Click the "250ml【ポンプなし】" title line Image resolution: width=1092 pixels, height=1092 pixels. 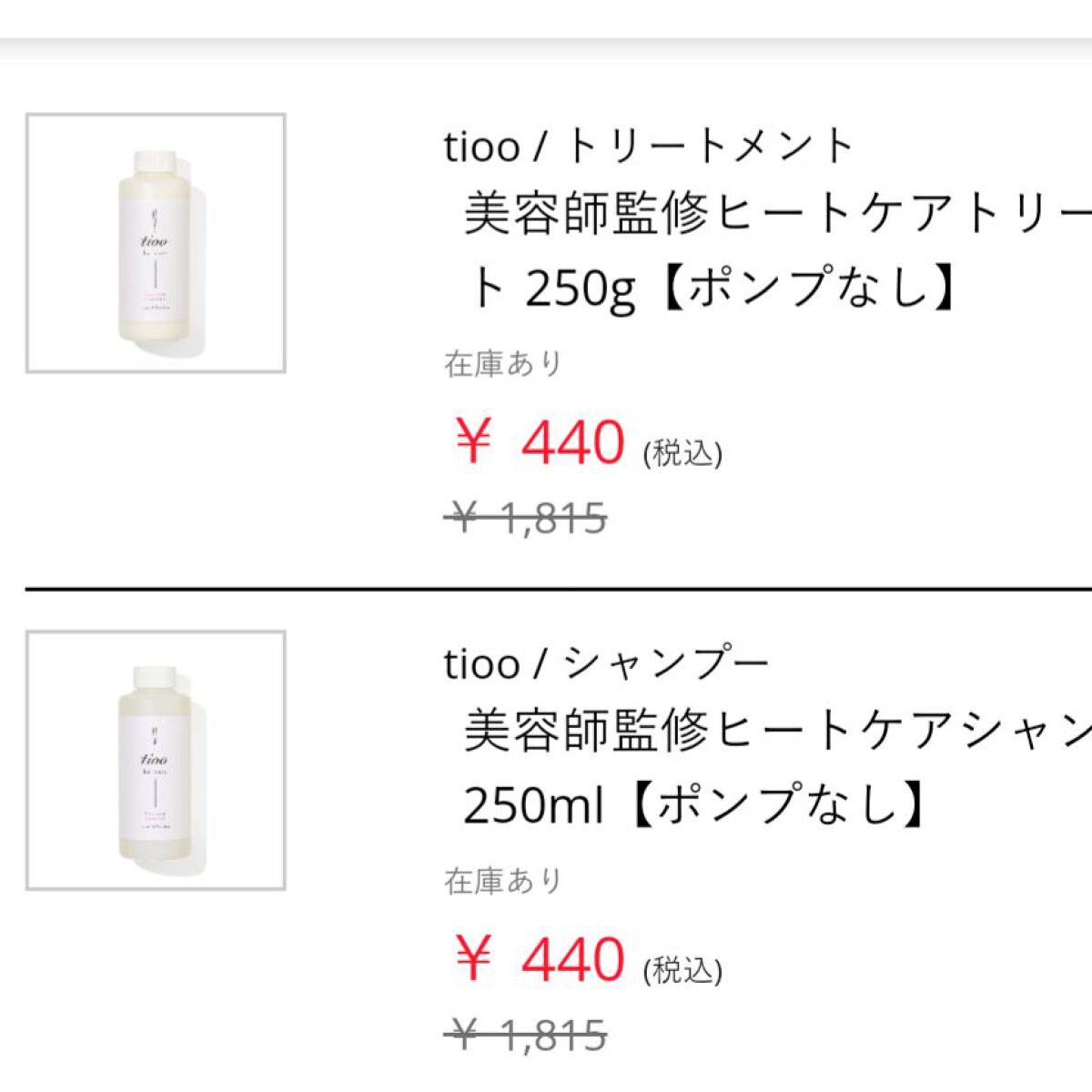point(693,805)
